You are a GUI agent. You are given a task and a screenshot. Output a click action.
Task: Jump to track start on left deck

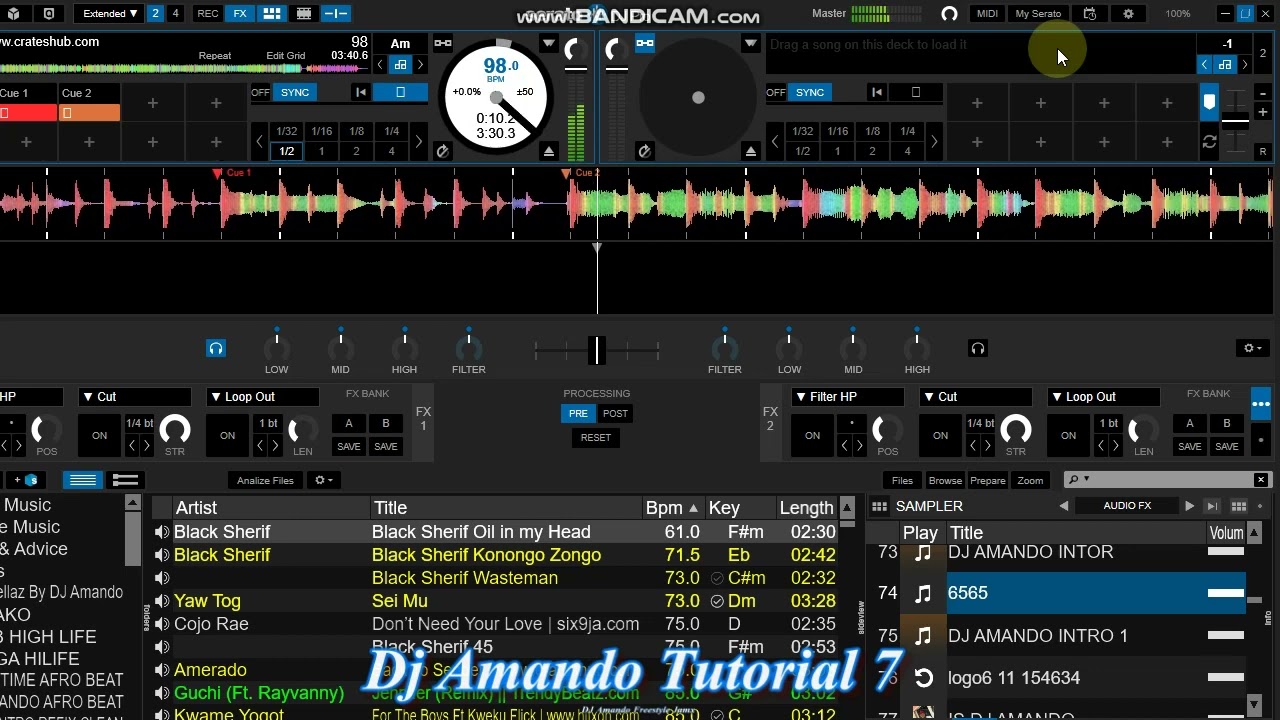click(x=361, y=92)
